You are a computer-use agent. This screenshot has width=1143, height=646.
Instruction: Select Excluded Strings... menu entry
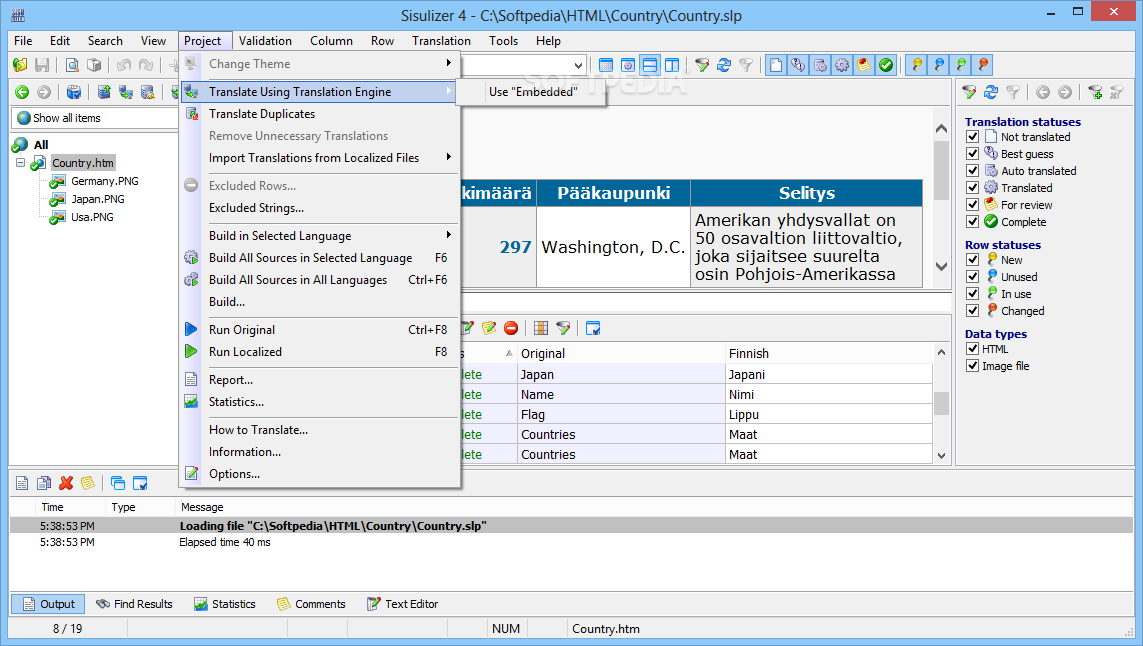click(x=320, y=208)
